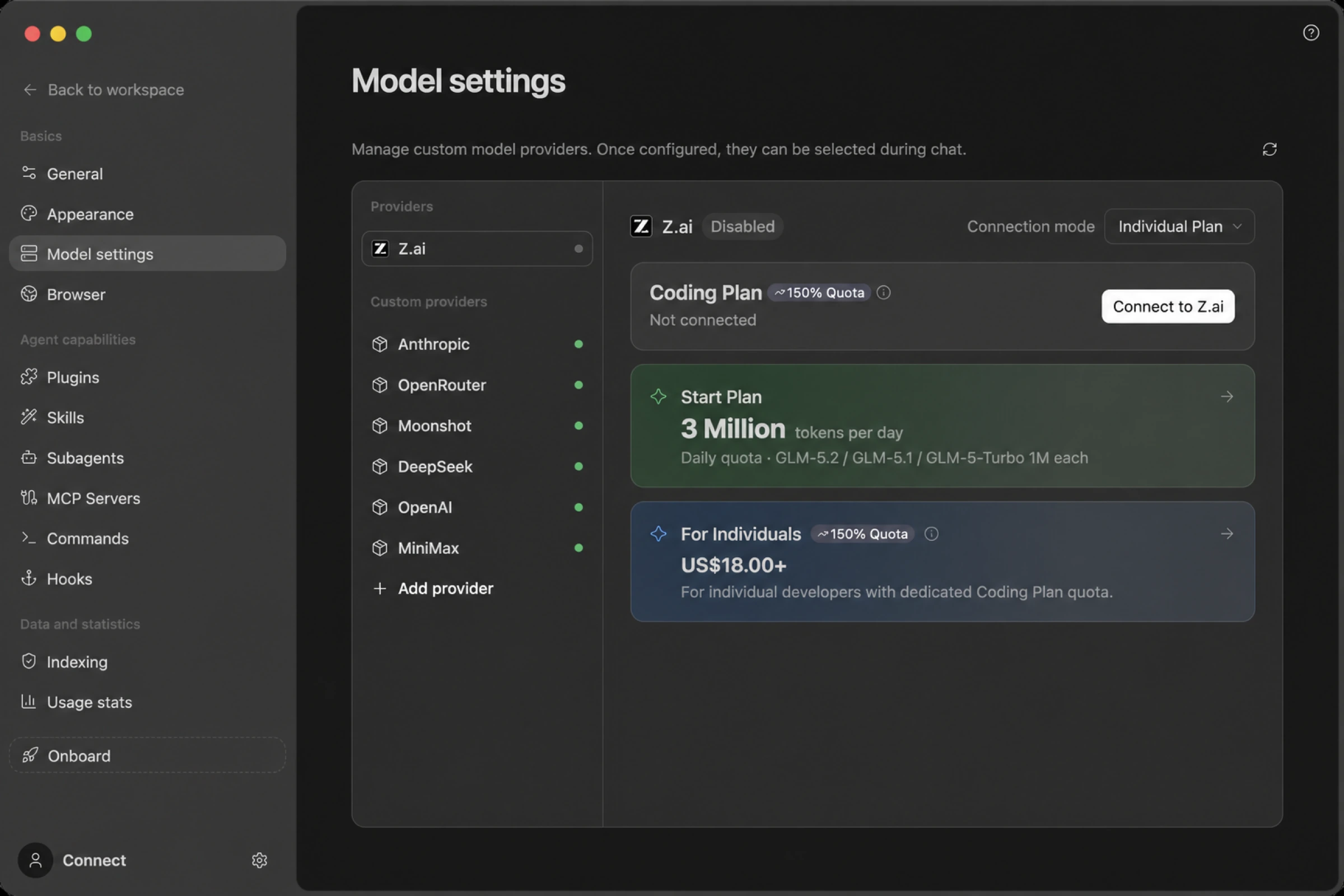Image resolution: width=1344 pixels, height=896 pixels.
Task: View Usage stats
Action: coord(147,702)
